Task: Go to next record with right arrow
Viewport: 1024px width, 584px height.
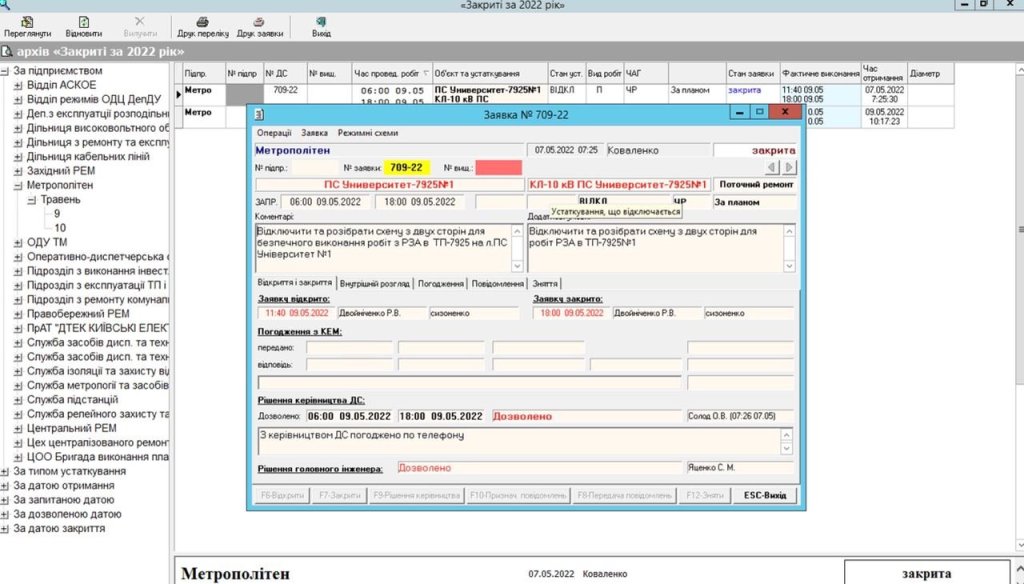Action: pyautogui.click(x=789, y=167)
